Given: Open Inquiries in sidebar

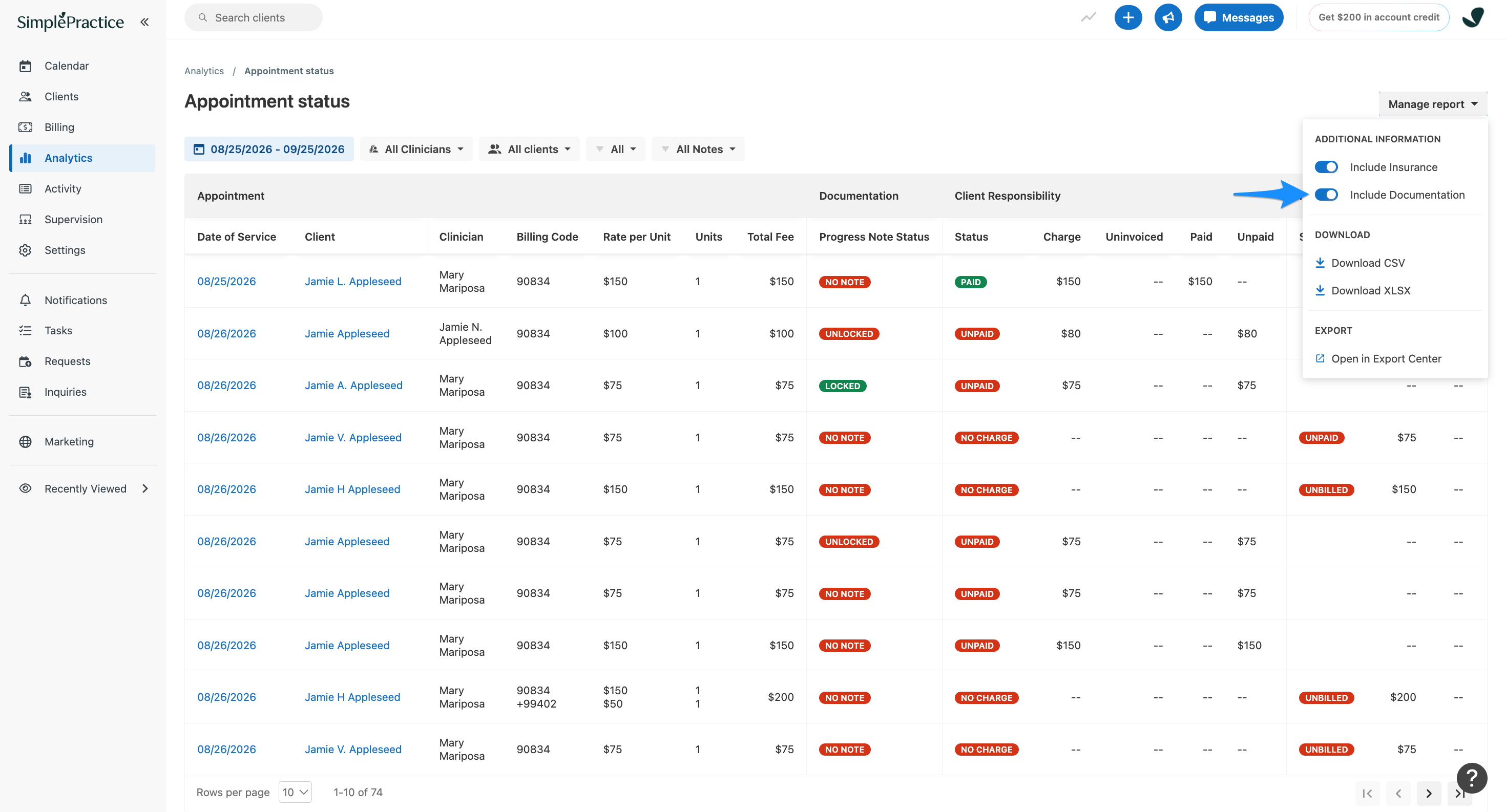Looking at the screenshot, I should 82,392.
